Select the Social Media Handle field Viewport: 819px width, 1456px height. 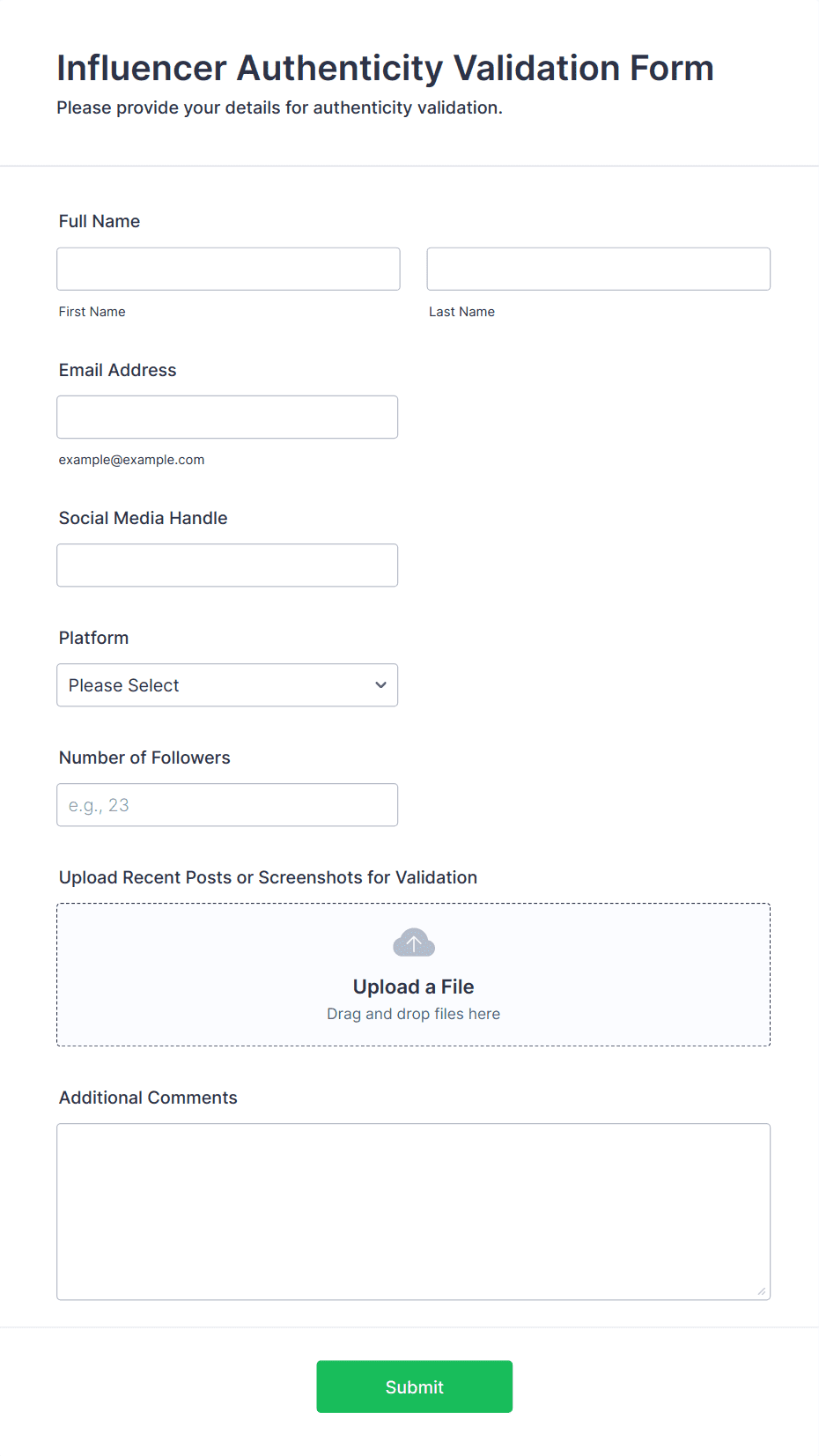(x=226, y=565)
